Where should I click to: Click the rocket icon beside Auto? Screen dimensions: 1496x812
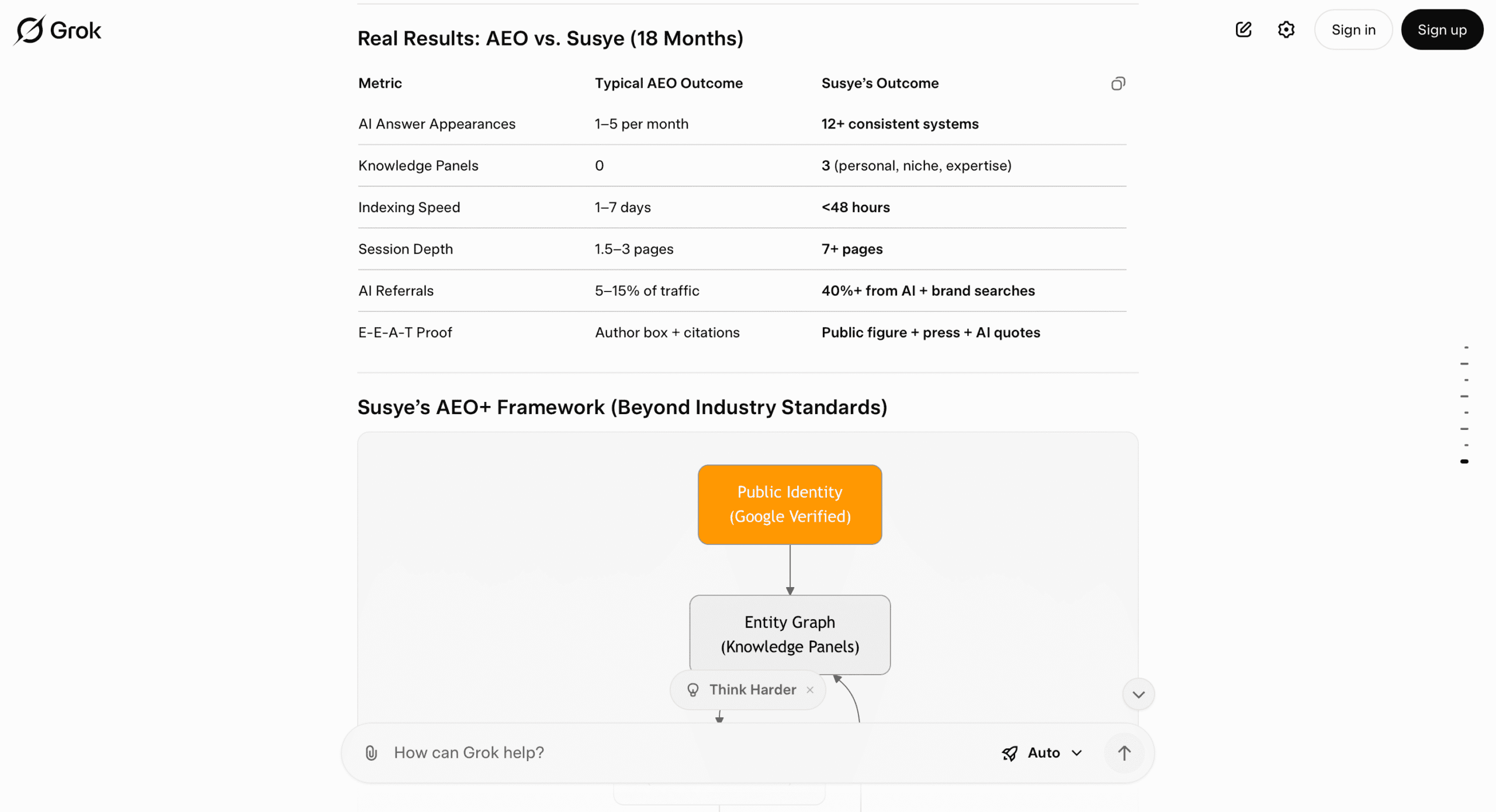pos(1010,753)
